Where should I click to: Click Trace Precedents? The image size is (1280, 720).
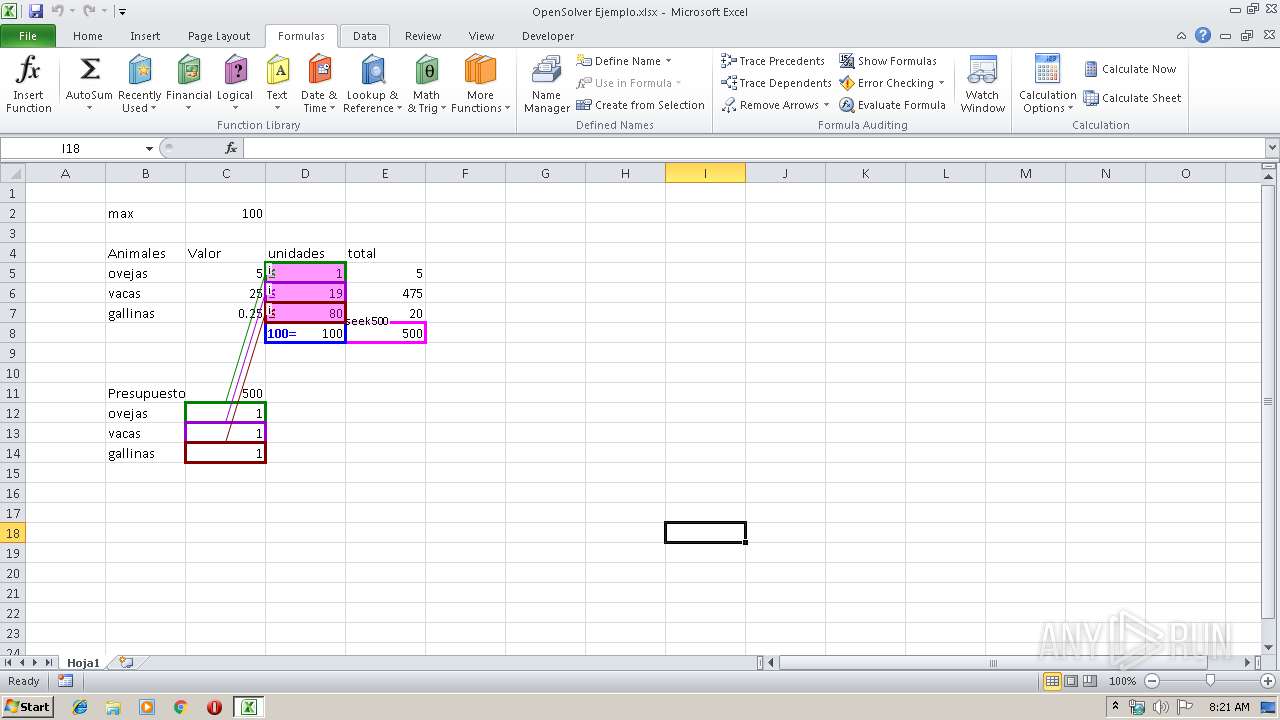tap(772, 61)
